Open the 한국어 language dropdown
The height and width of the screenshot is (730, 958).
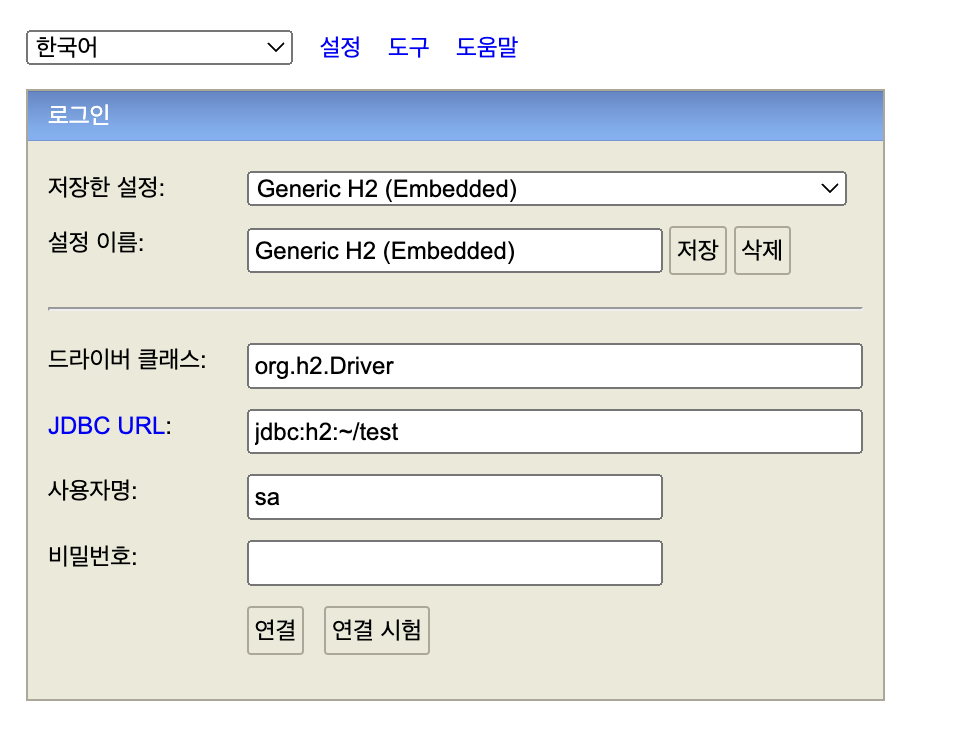tap(159, 48)
